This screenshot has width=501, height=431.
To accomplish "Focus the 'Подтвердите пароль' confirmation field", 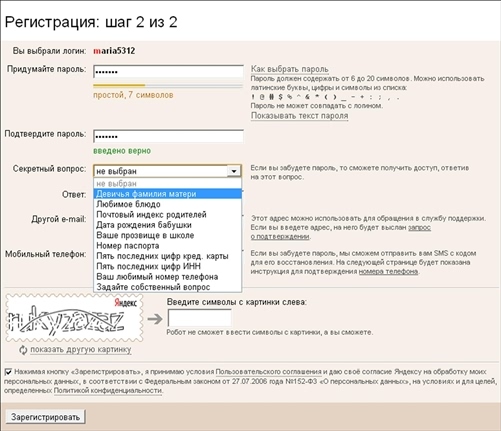I will point(168,137).
